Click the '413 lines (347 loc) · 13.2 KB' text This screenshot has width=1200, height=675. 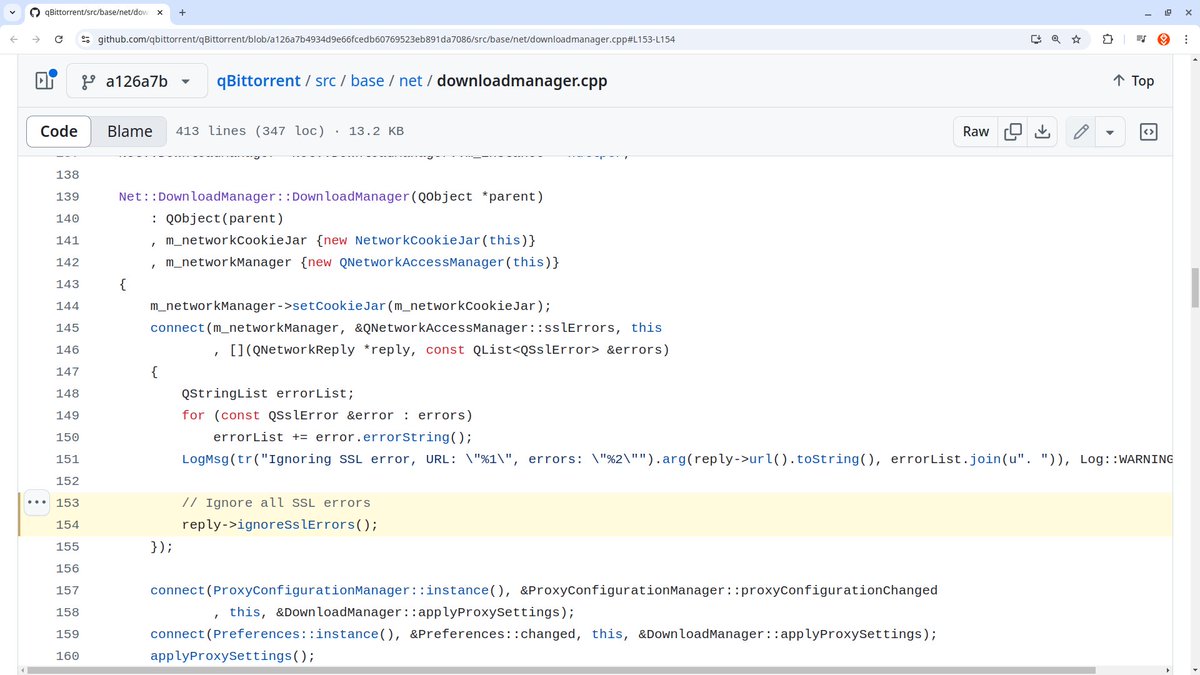290,131
